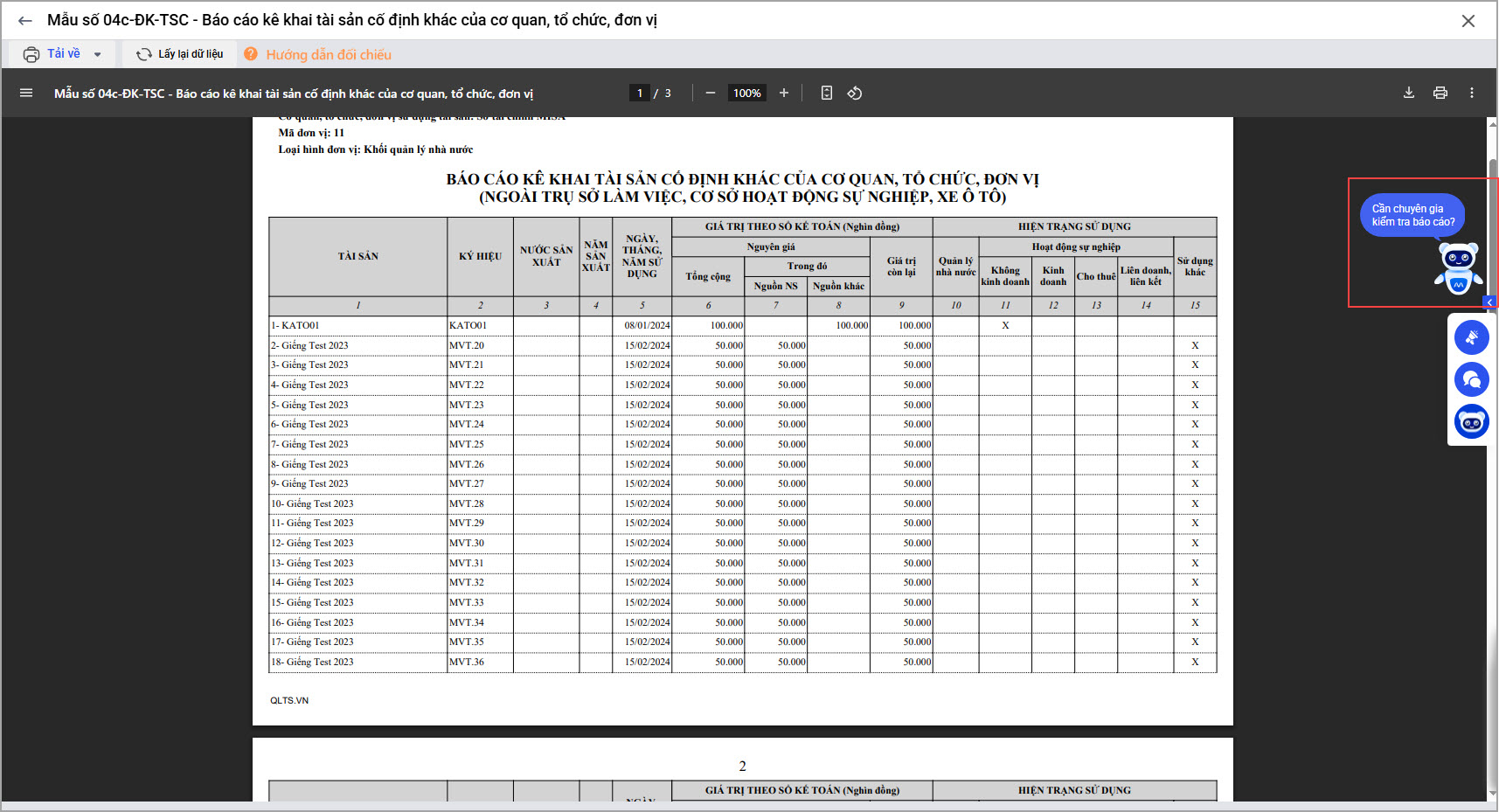Image resolution: width=1499 pixels, height=812 pixels.
Task: Click the Lấy lại dữ liệu button
Action: pyautogui.click(x=180, y=54)
